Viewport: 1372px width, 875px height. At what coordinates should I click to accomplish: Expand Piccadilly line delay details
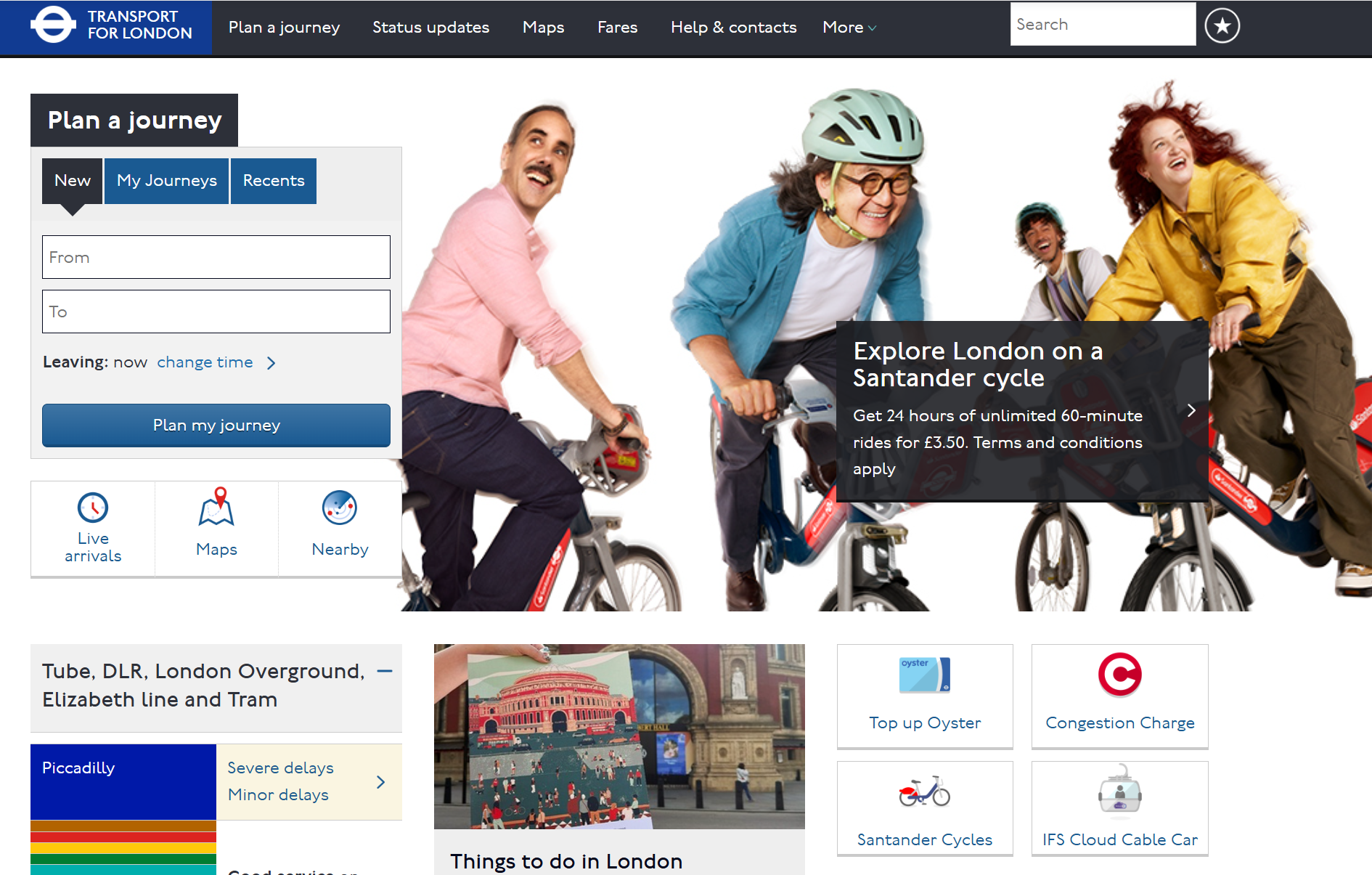[x=380, y=782]
